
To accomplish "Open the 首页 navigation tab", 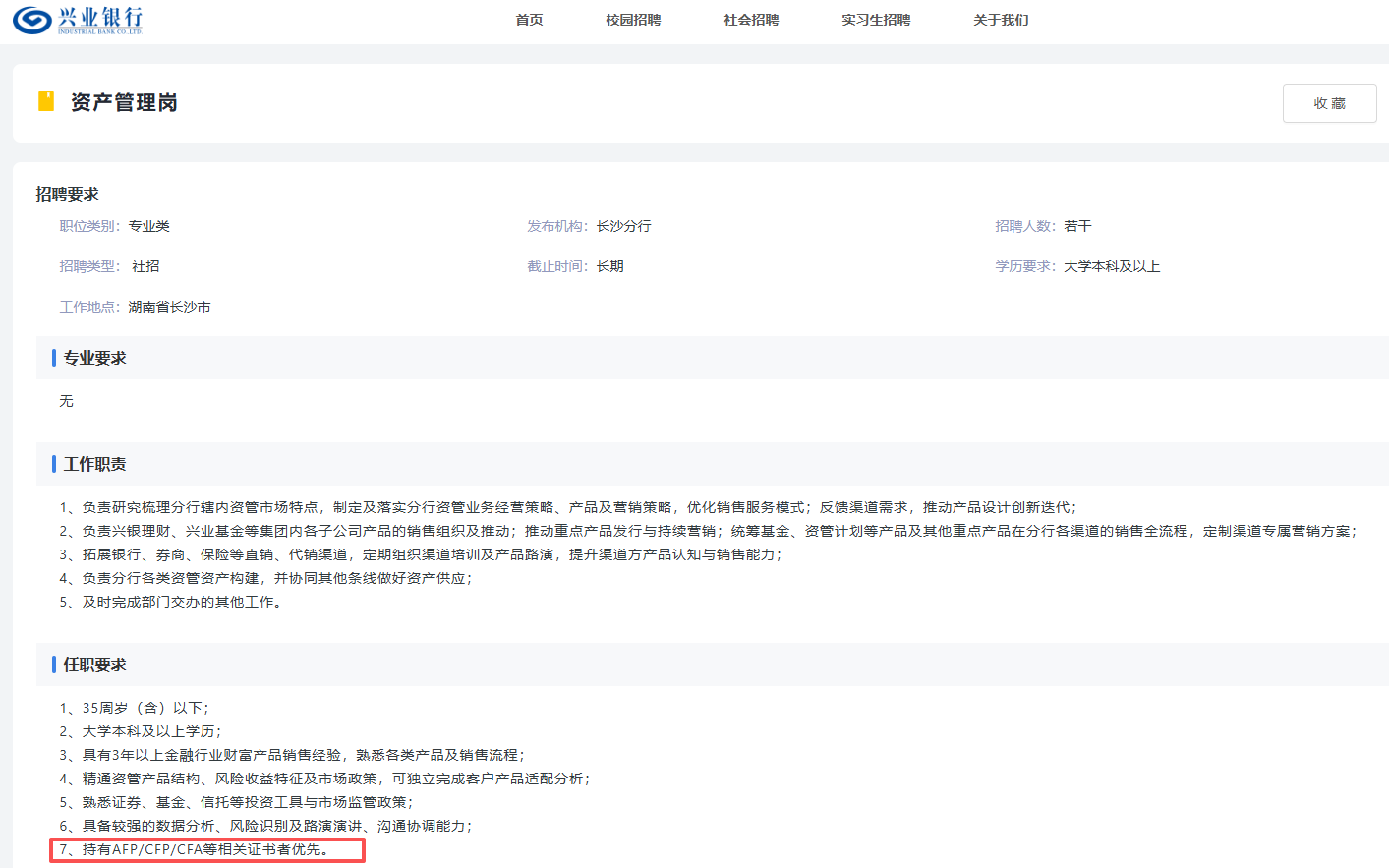I will 529,20.
